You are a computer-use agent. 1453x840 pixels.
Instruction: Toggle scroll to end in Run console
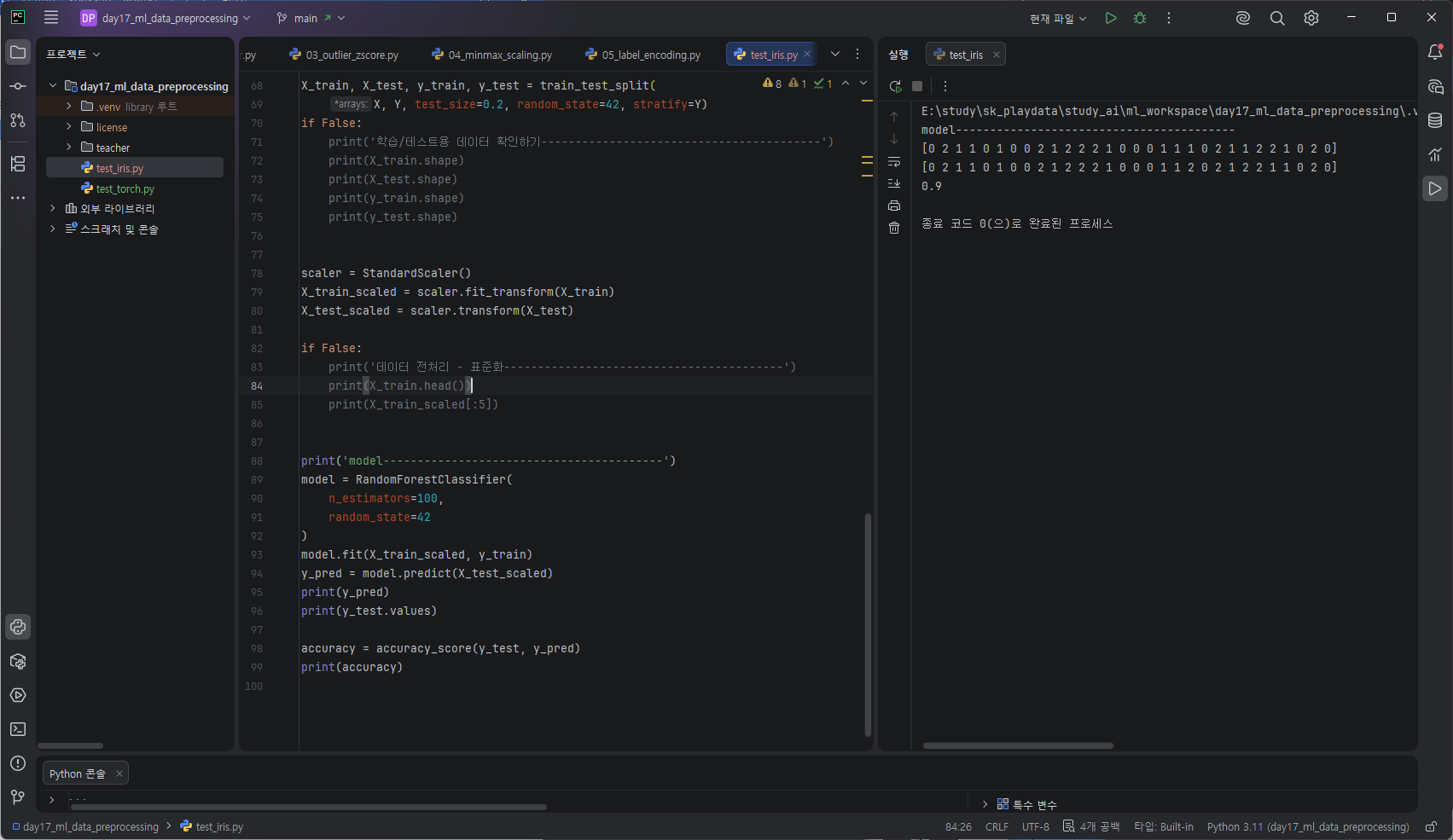(x=894, y=183)
